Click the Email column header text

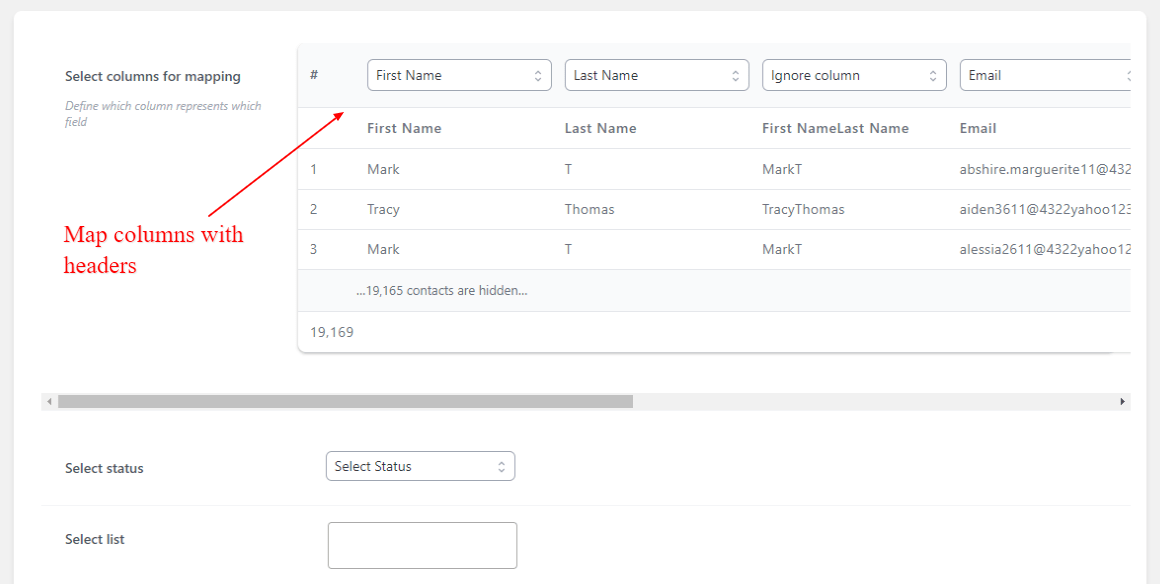[x=978, y=128]
